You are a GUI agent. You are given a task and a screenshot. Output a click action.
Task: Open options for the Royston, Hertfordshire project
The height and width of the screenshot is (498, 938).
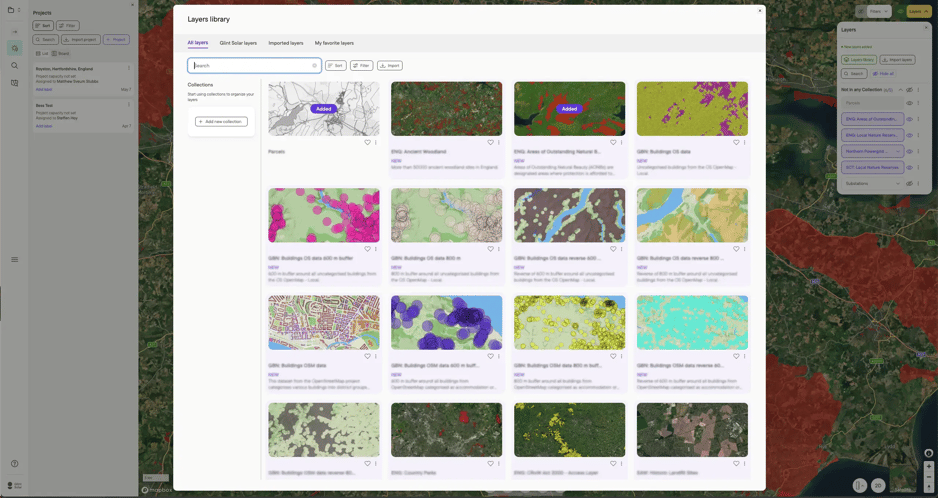[129, 68]
